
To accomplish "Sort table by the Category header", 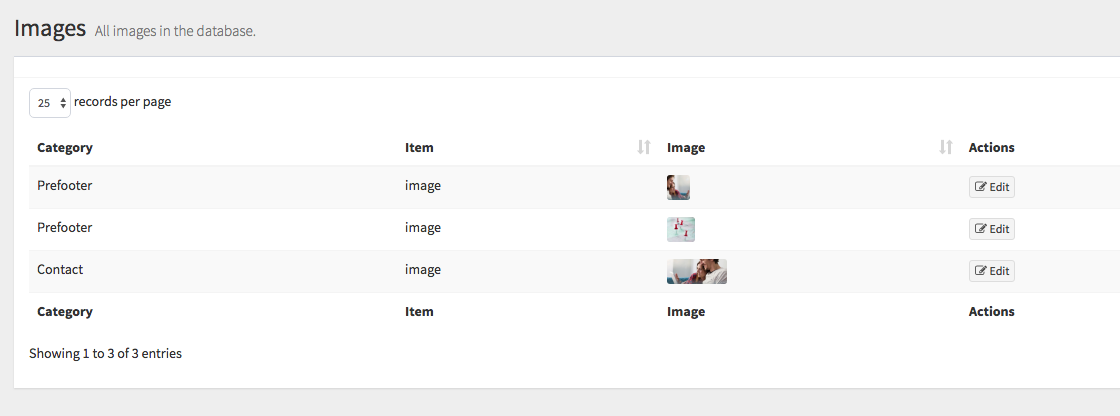I will pos(65,147).
